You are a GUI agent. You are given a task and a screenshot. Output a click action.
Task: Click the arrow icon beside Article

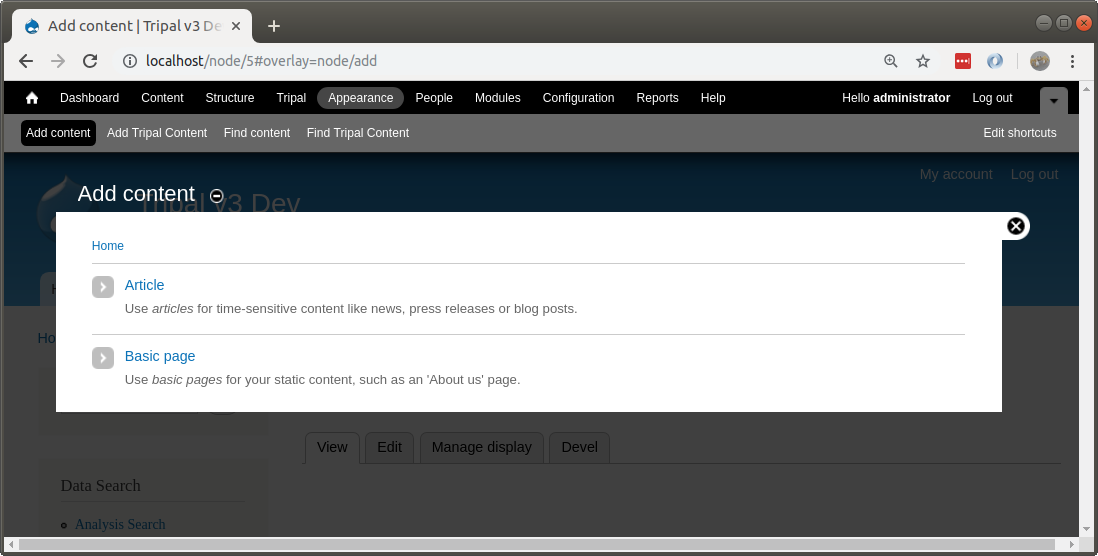pos(103,287)
